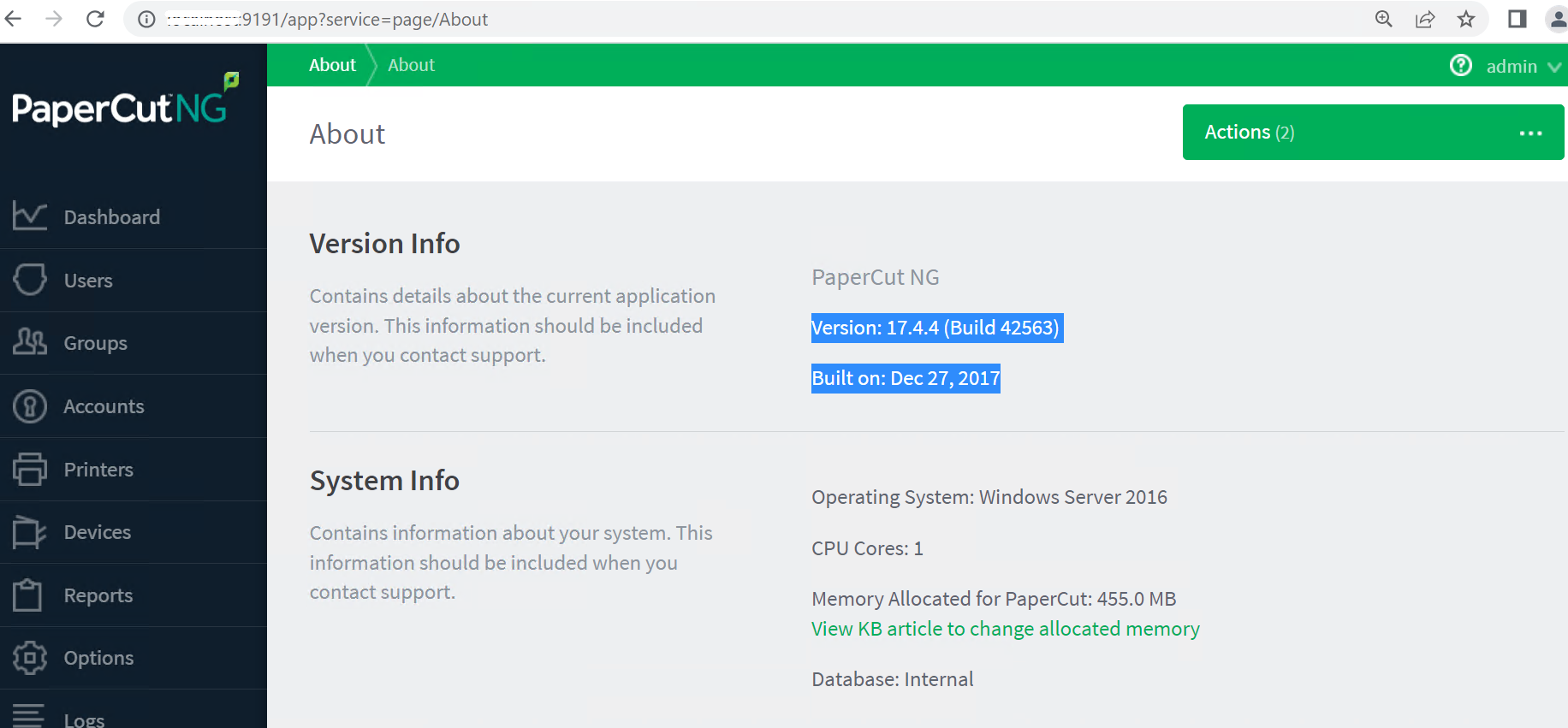Open View KB article to change allocated memory
This screenshot has height=728, width=1568.
click(x=1005, y=629)
